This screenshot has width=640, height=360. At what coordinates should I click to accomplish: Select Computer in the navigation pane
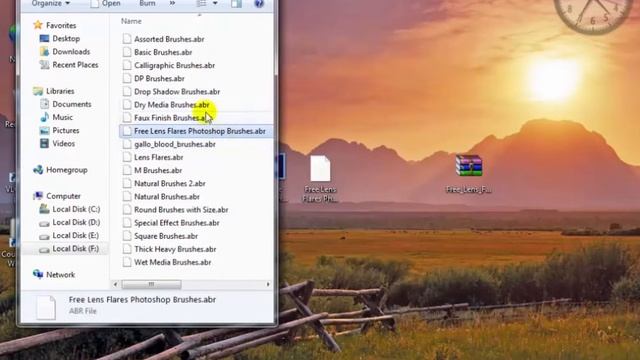pos(57,196)
